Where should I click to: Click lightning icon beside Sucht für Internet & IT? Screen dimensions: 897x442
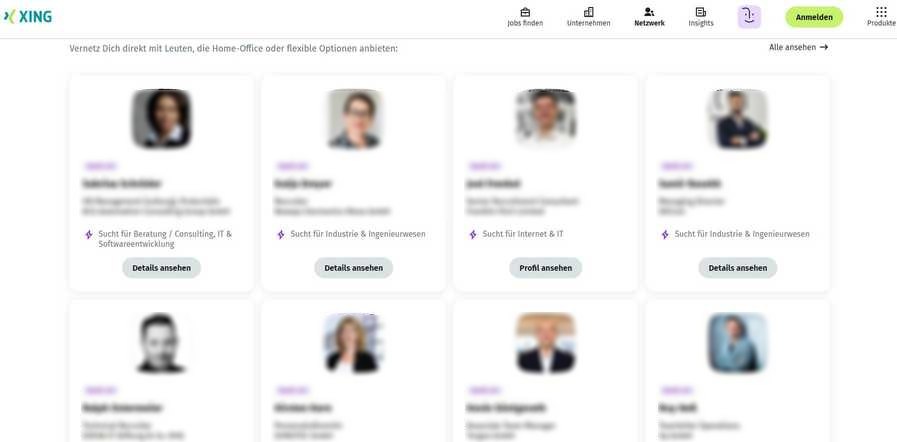click(x=473, y=234)
